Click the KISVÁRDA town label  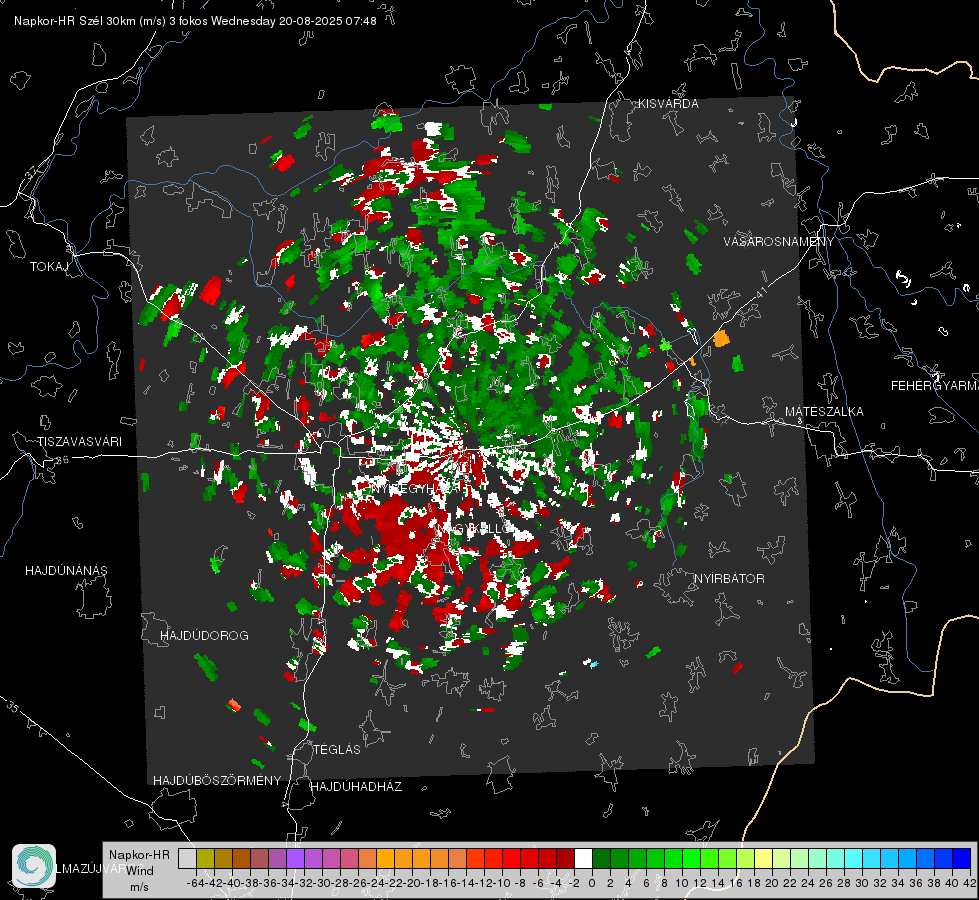coord(668,104)
